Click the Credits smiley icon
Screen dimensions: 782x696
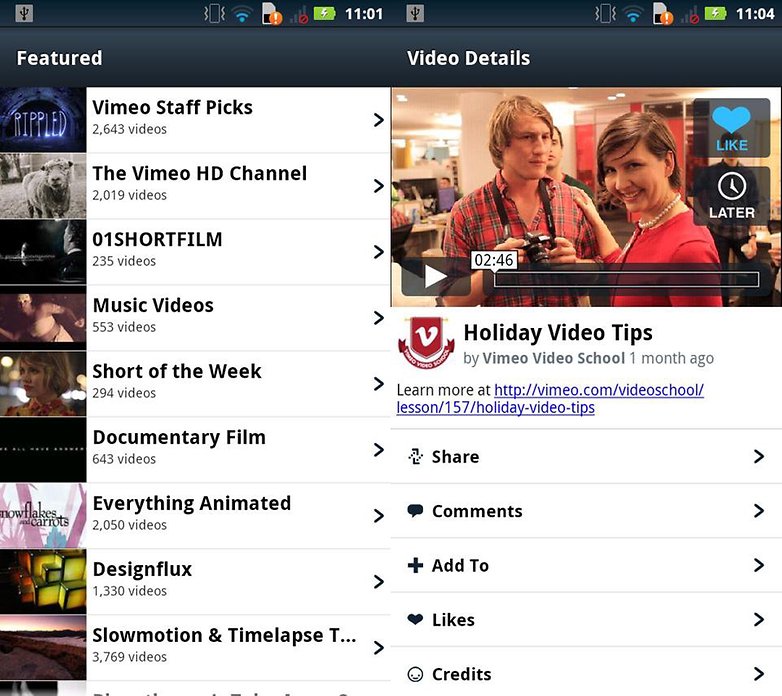415,674
